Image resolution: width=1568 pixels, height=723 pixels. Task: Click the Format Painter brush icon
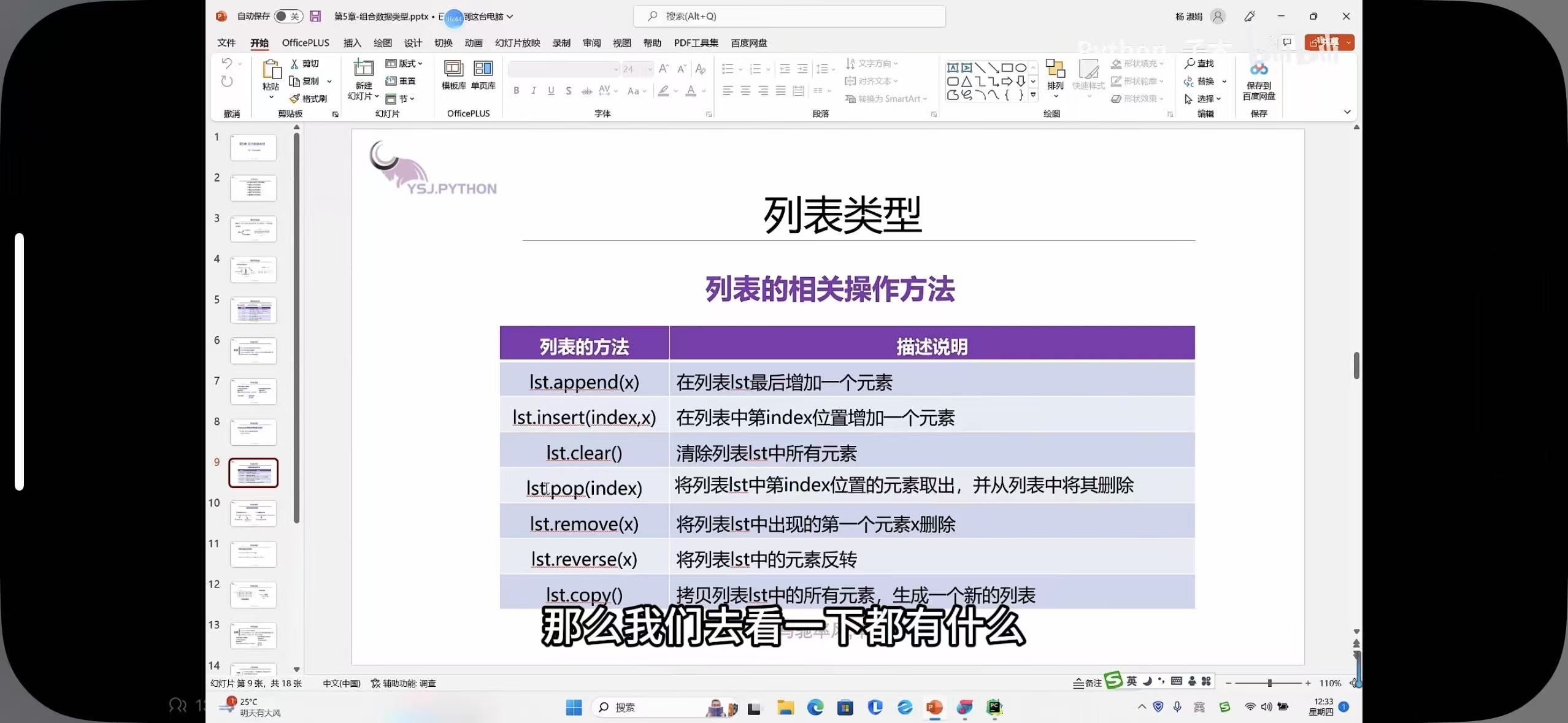point(295,99)
